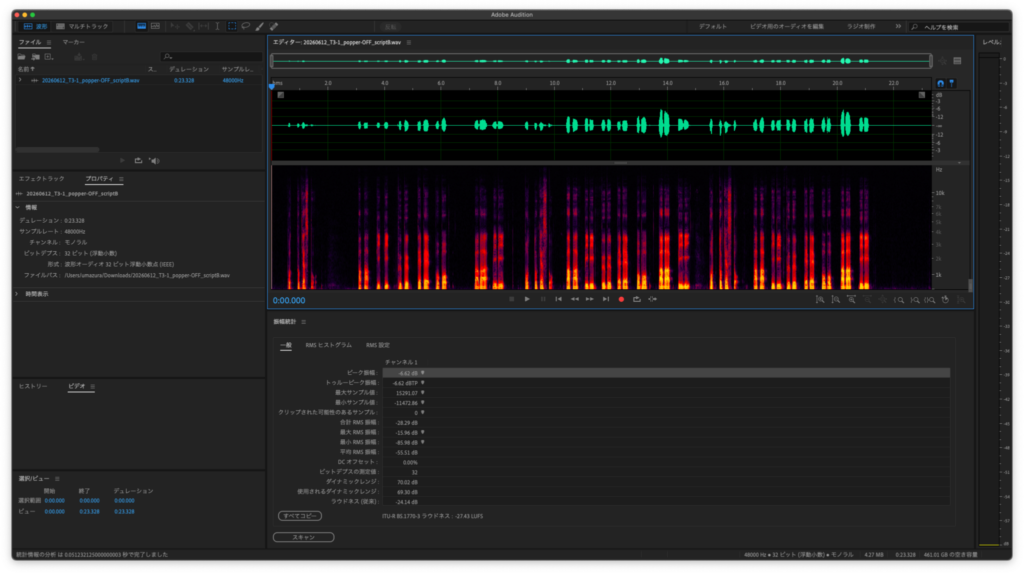Switch to the エフェクトラック tab
The height and width of the screenshot is (574, 1024).
(41, 179)
